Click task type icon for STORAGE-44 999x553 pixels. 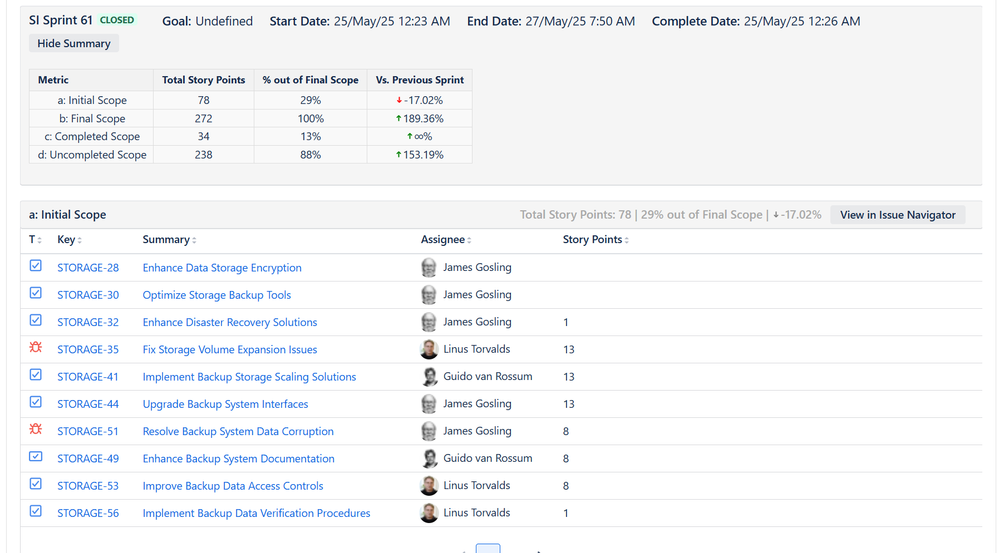pyautogui.click(x=36, y=402)
